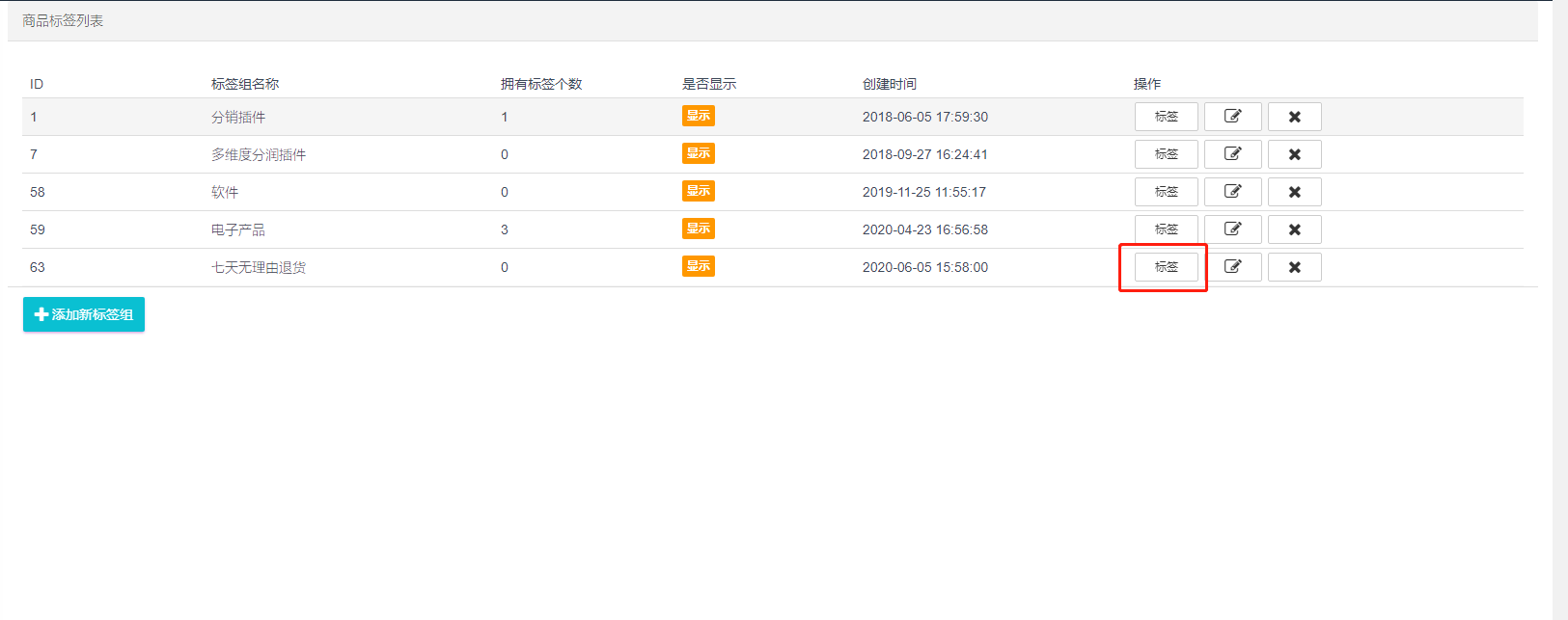Click the 软件 group name
The height and width of the screenshot is (620, 1568).
point(225,192)
